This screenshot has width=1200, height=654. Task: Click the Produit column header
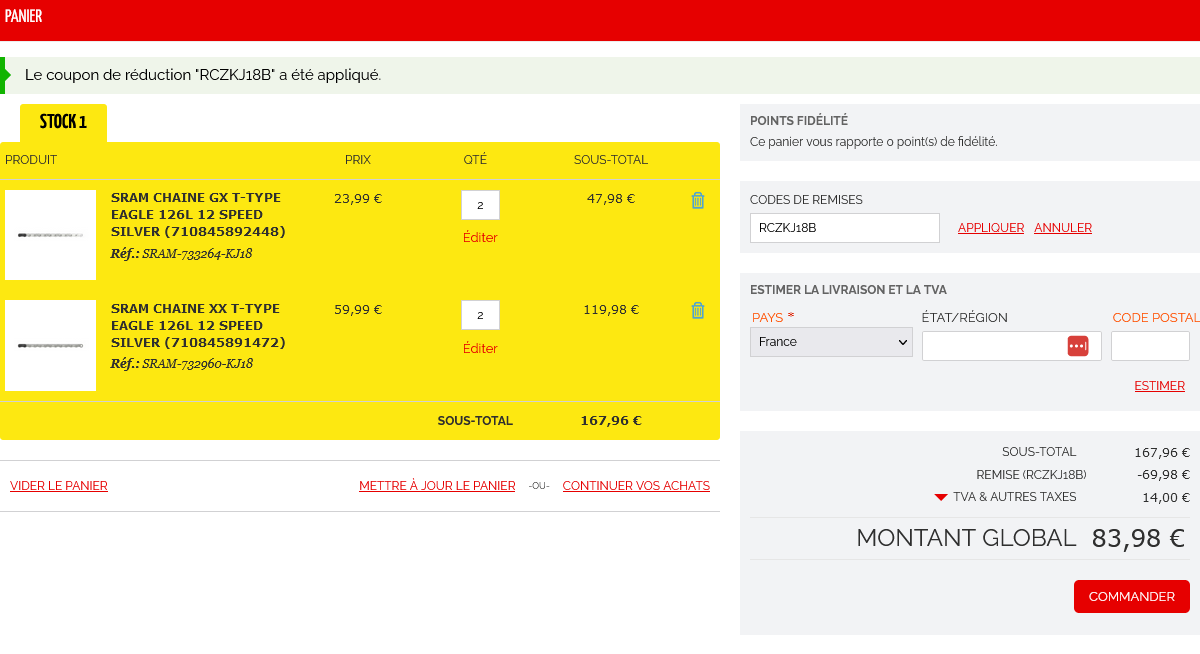point(31,160)
